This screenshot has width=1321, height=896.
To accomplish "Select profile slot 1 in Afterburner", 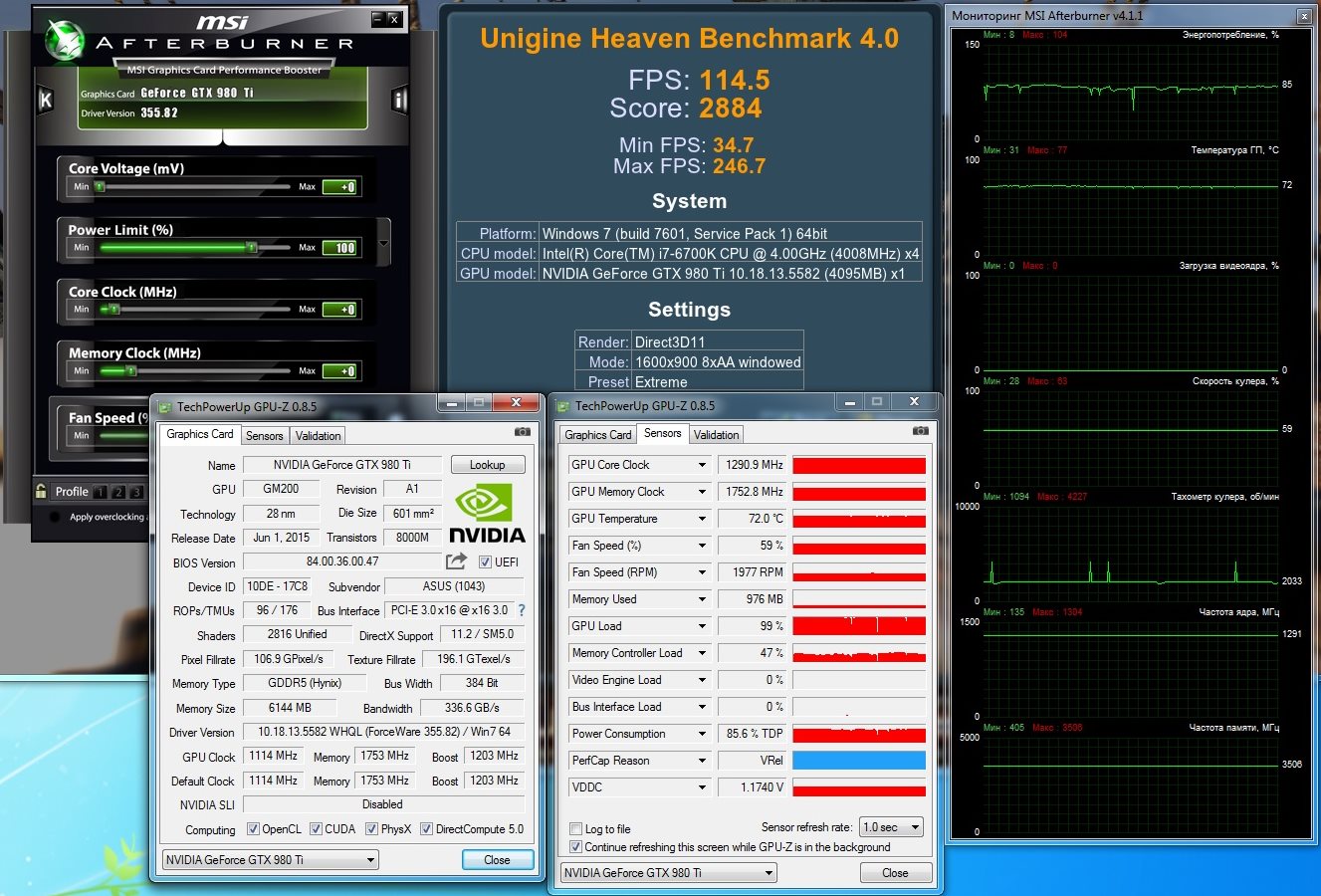I will [x=100, y=492].
